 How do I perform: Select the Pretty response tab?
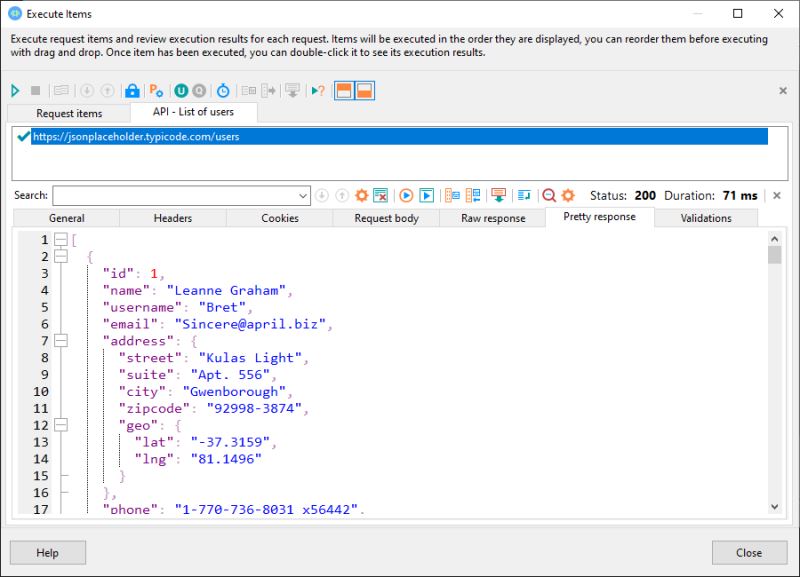pos(599,217)
